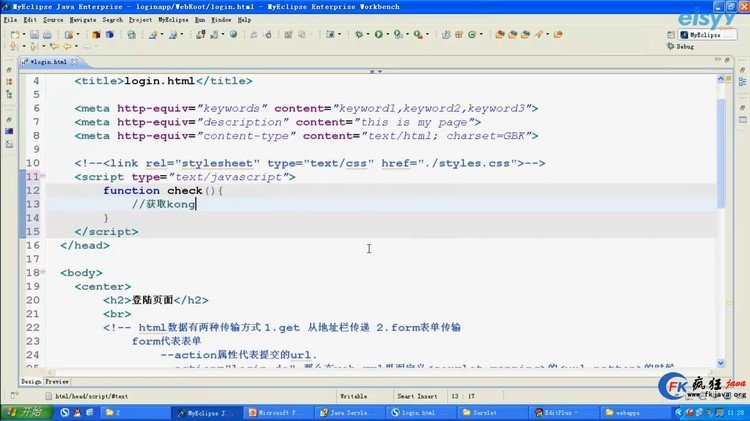The height and width of the screenshot is (421, 750).
Task: Click the first red-topped folder toolbar icon
Action: pyautogui.click(x=500, y=34)
